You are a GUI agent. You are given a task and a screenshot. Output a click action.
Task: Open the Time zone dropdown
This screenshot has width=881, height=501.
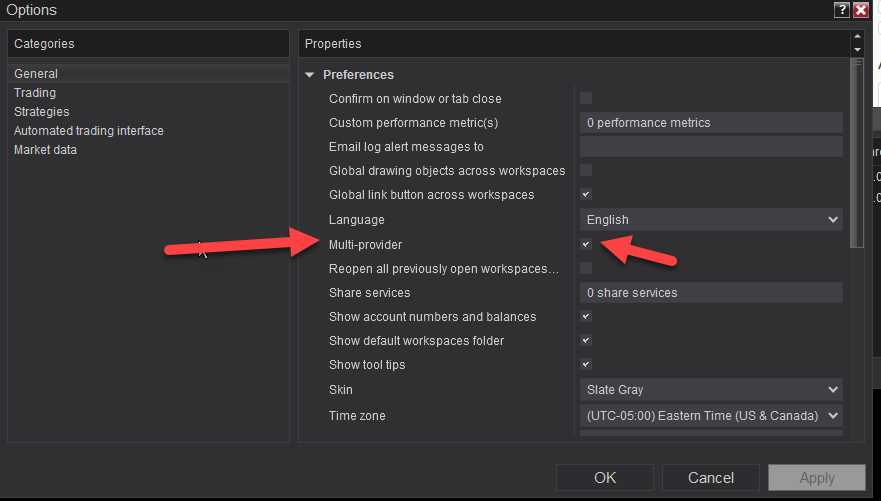[711, 415]
